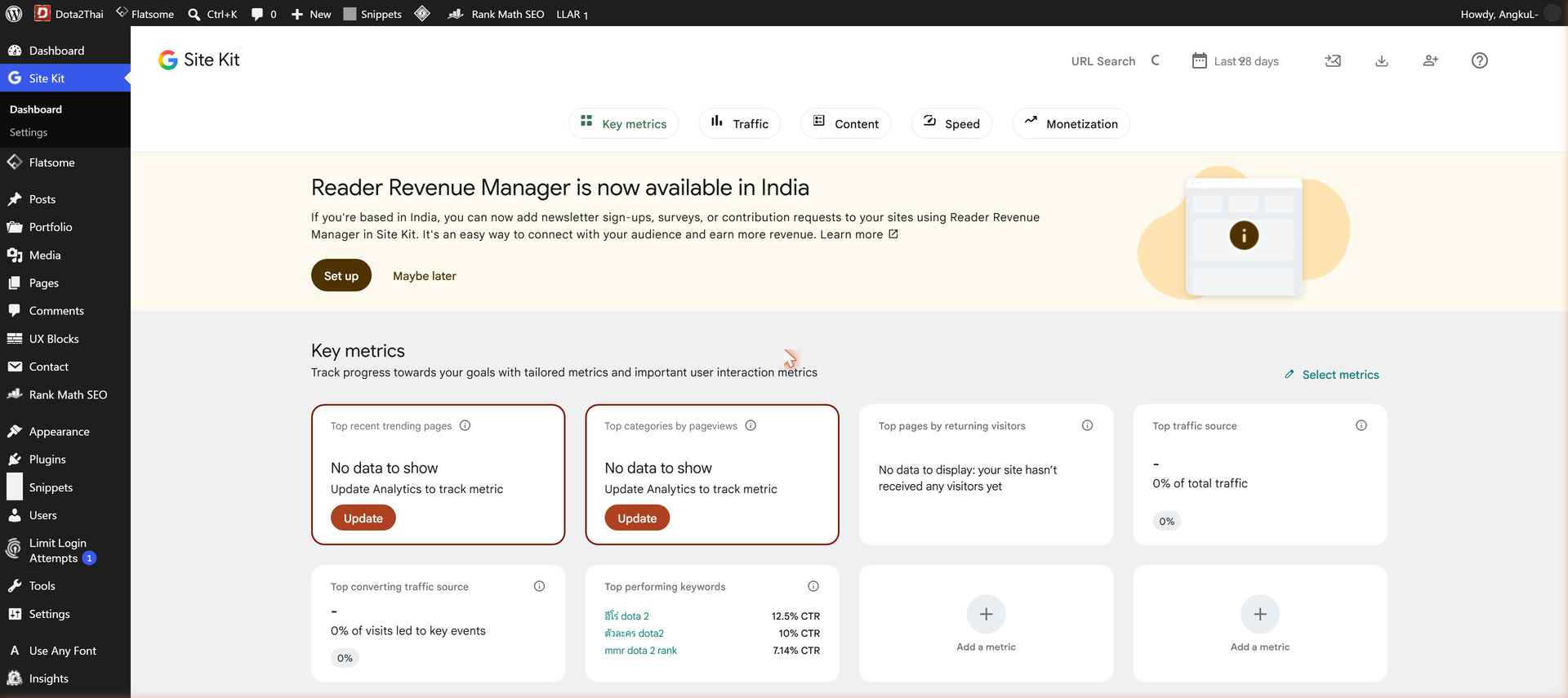The width and height of the screenshot is (1568, 698).
Task: Open Last 28 days date range picker
Action: 1236,61
